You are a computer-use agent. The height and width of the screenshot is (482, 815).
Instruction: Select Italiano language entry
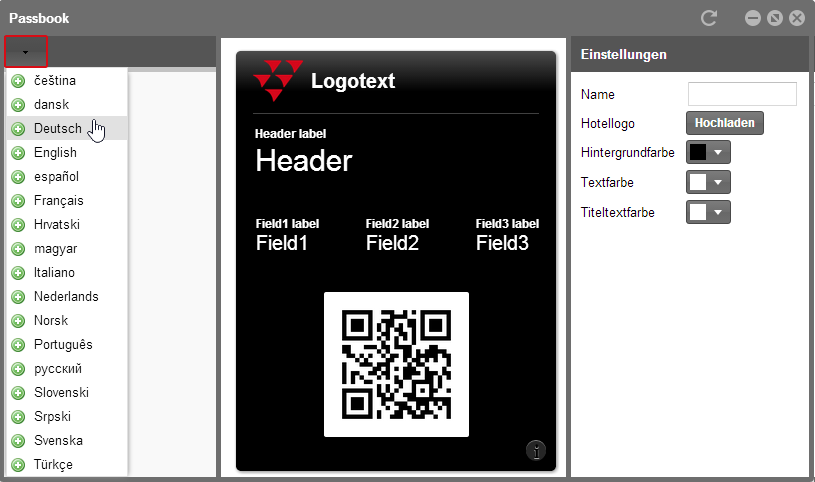point(54,273)
